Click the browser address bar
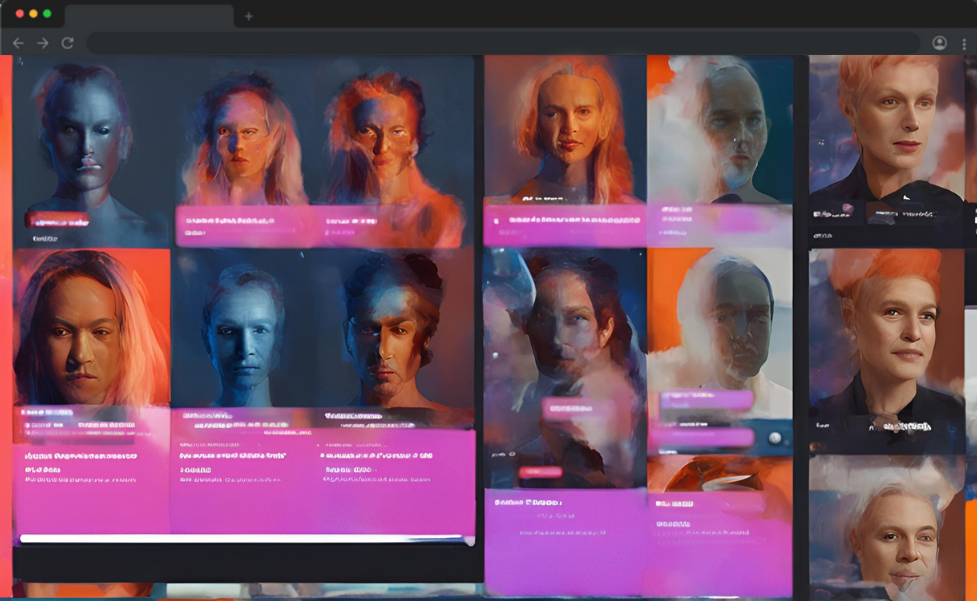This screenshot has width=977, height=601. 500,43
